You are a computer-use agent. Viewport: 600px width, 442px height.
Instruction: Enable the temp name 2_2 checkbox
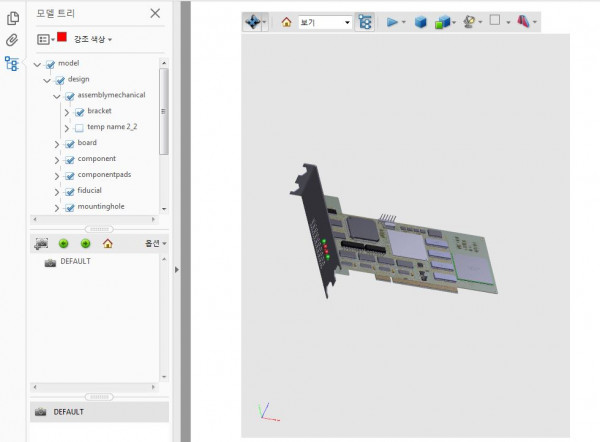pos(79,128)
